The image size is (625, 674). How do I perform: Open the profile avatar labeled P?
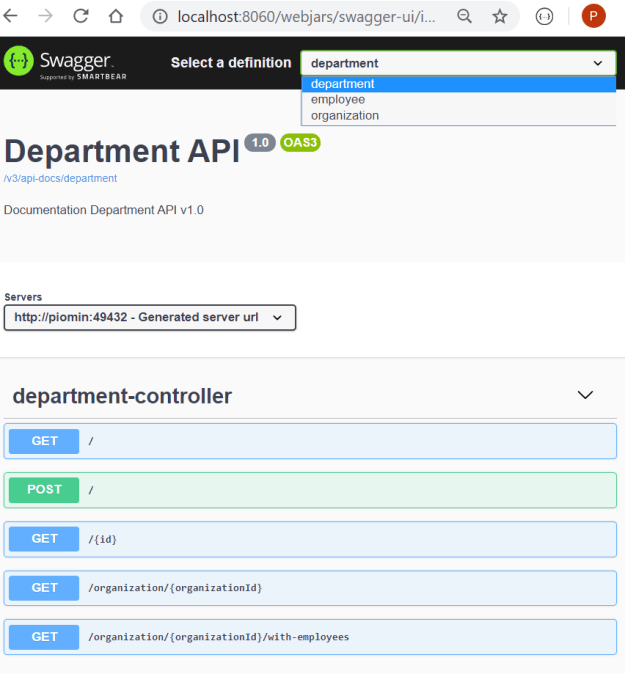(593, 16)
